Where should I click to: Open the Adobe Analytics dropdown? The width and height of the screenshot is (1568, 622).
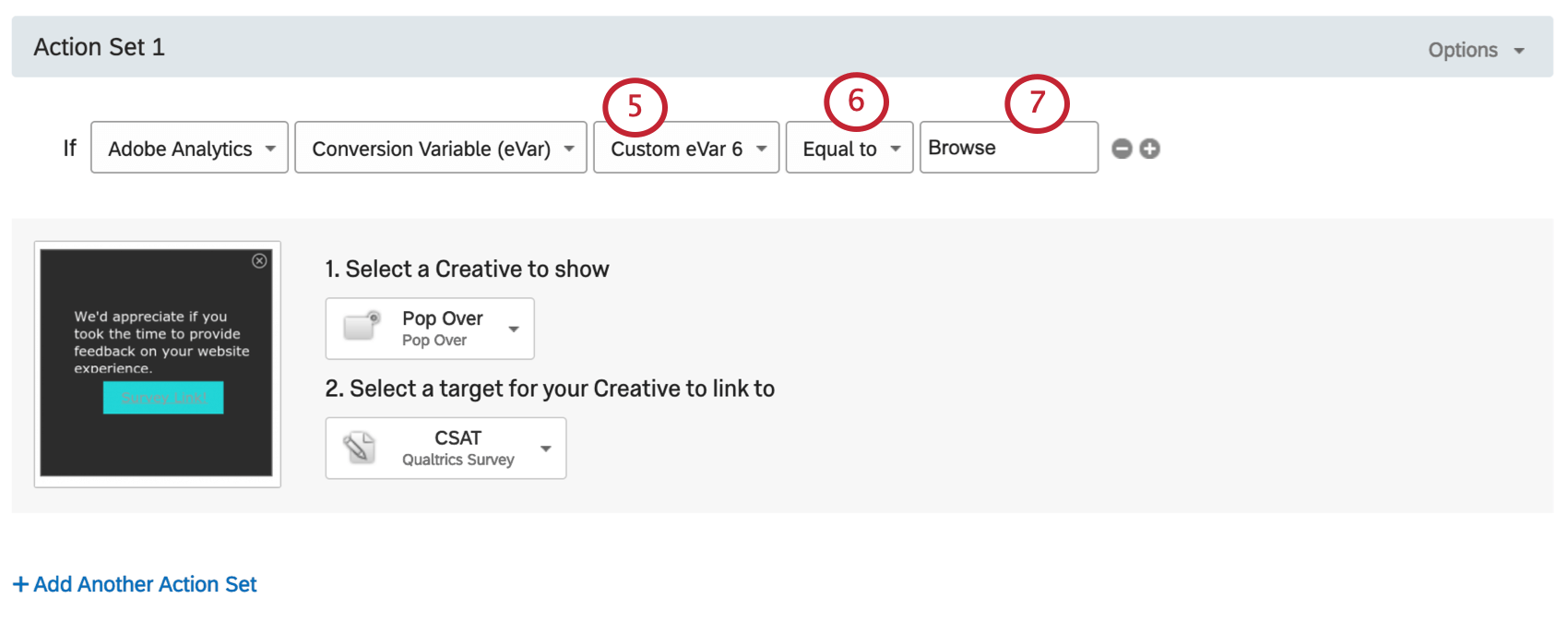(x=189, y=148)
